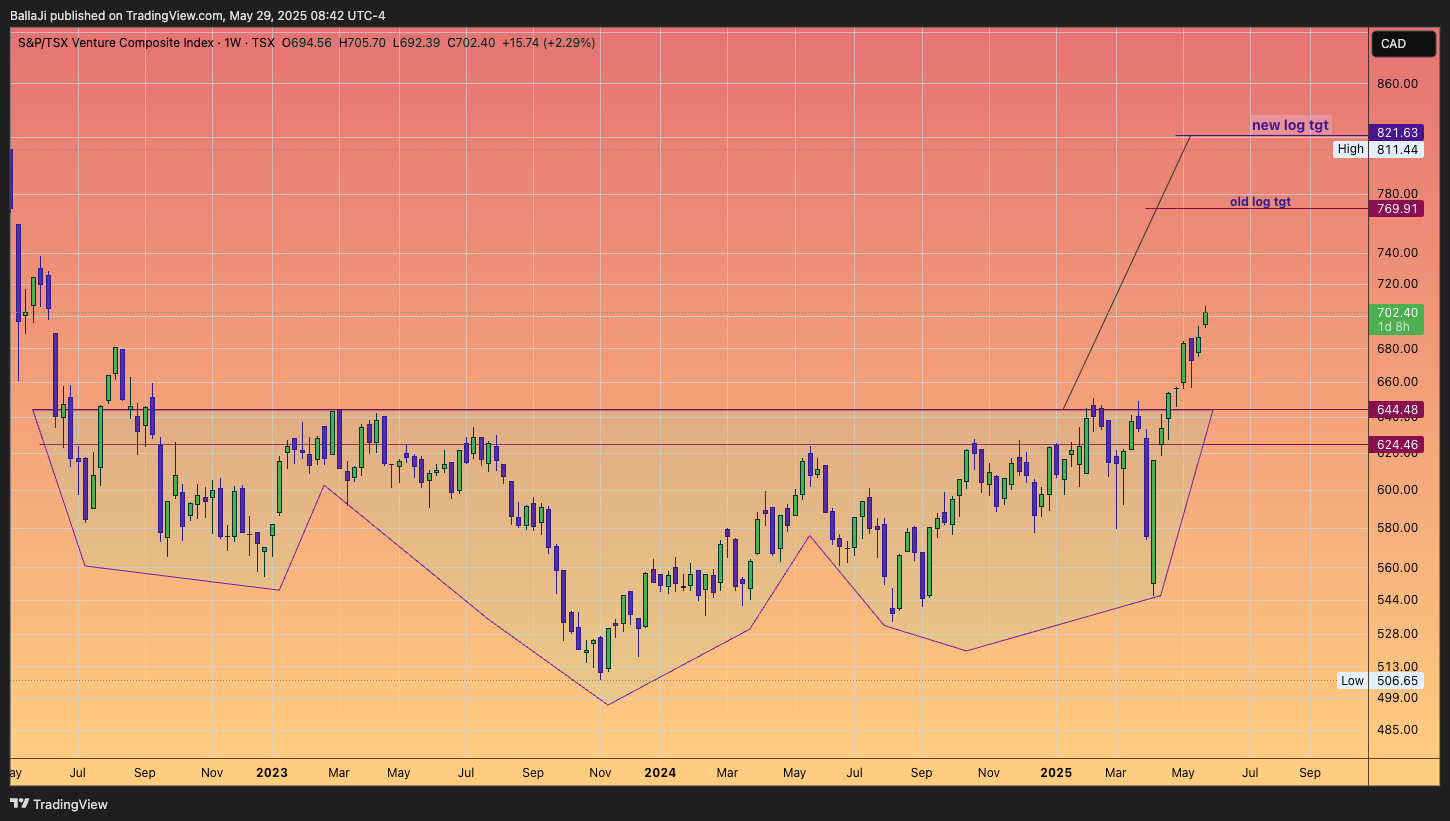
Task: Click the latest weekly candle near 702
Action: pos(1206,317)
